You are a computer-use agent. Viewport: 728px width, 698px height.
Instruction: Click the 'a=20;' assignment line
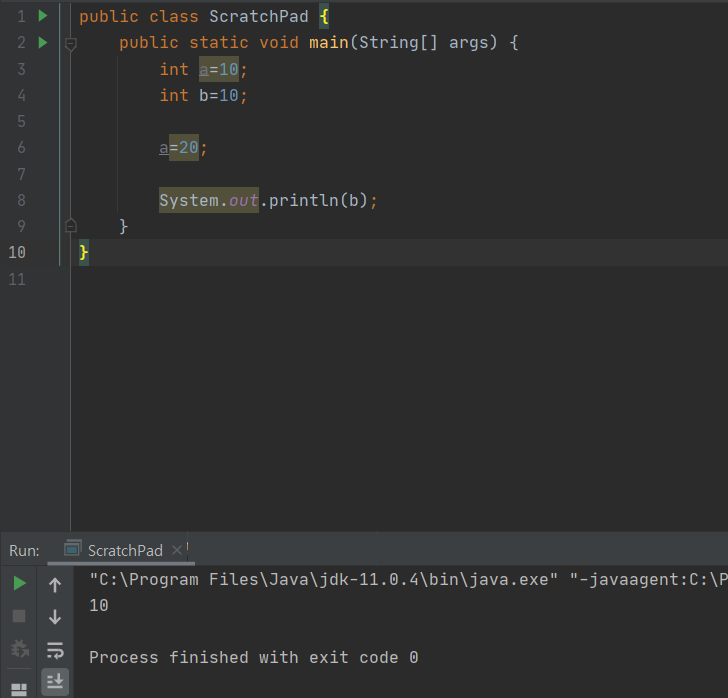point(183,148)
